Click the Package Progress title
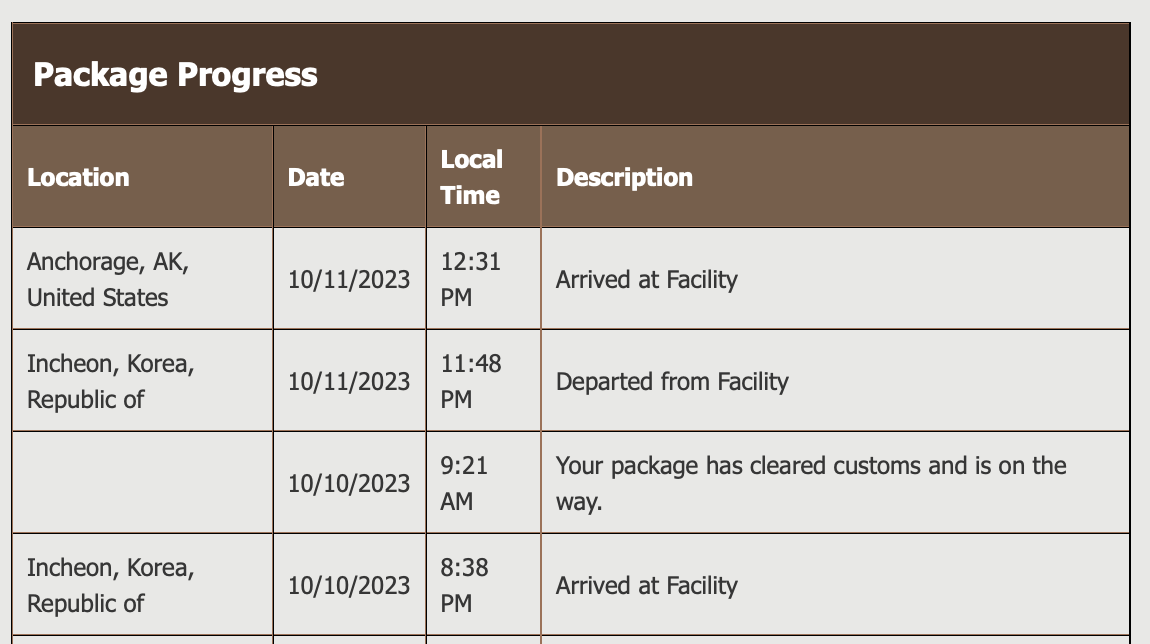Image resolution: width=1150 pixels, height=644 pixels. tap(175, 75)
